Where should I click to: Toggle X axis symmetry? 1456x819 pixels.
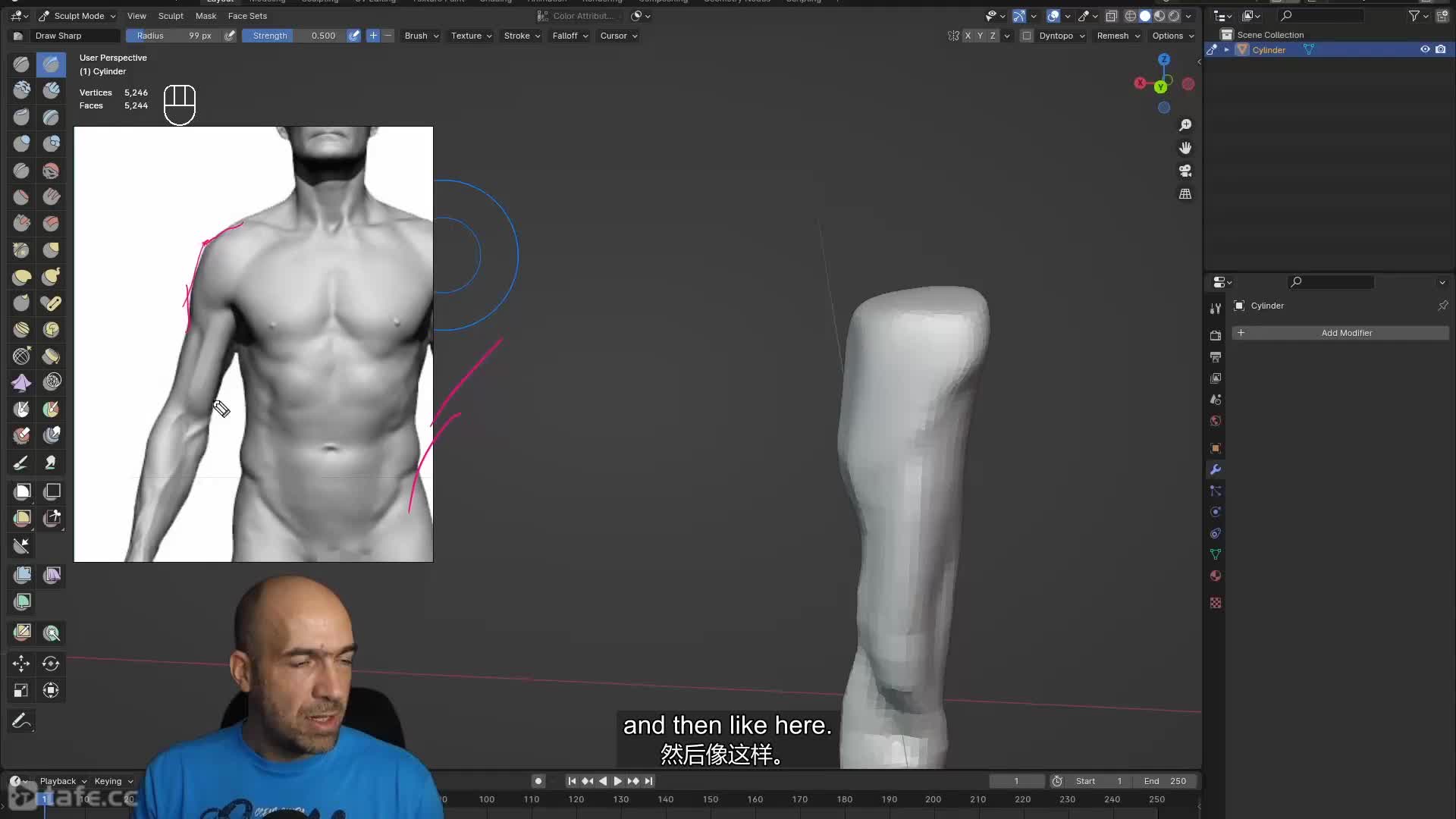[968, 36]
